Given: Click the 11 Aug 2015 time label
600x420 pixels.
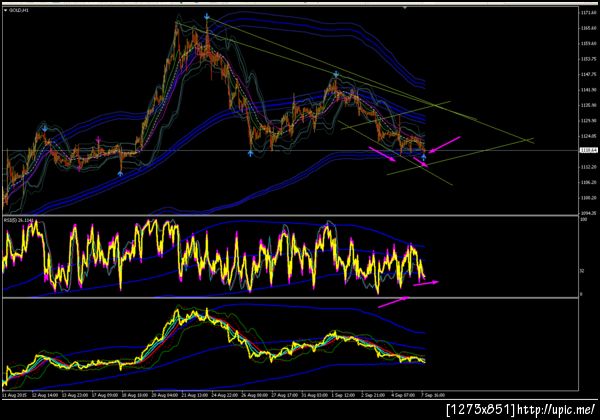Looking at the screenshot, I should tap(13, 395).
